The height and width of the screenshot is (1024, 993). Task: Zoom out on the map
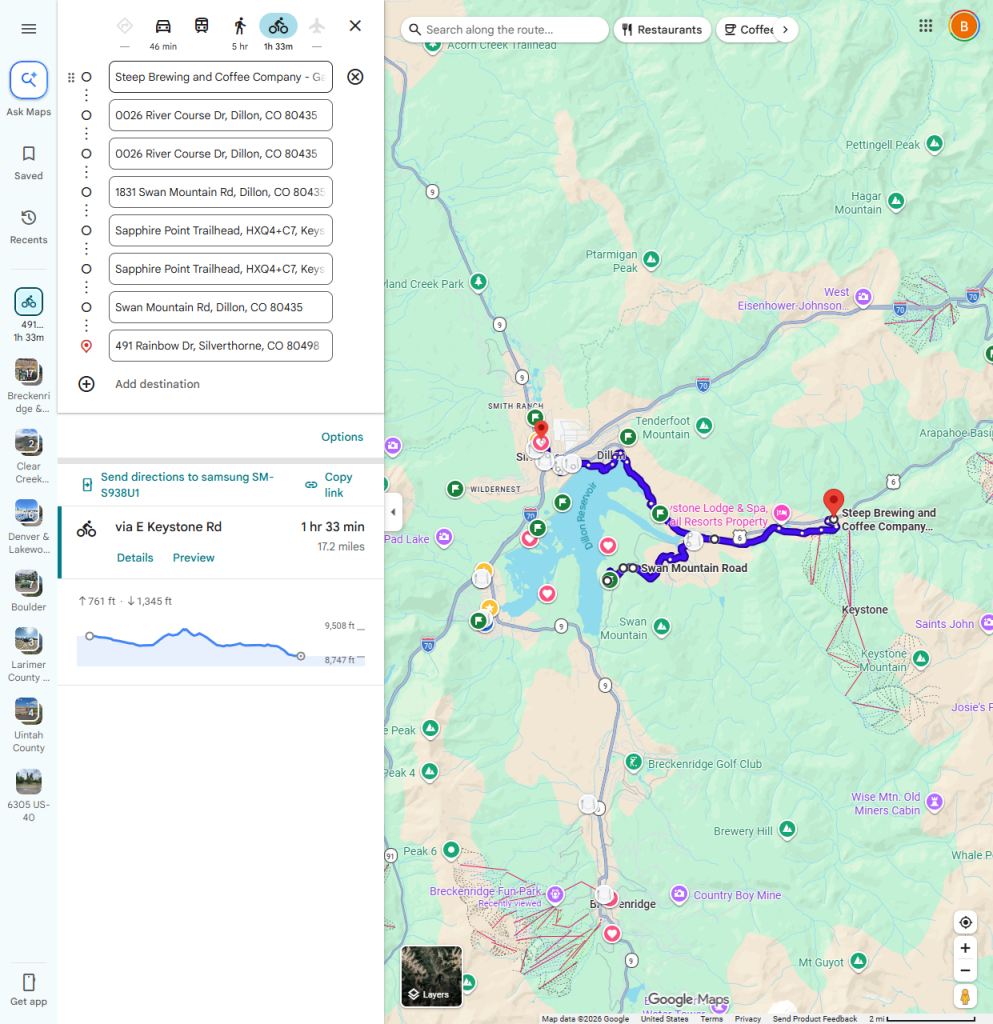[965, 970]
